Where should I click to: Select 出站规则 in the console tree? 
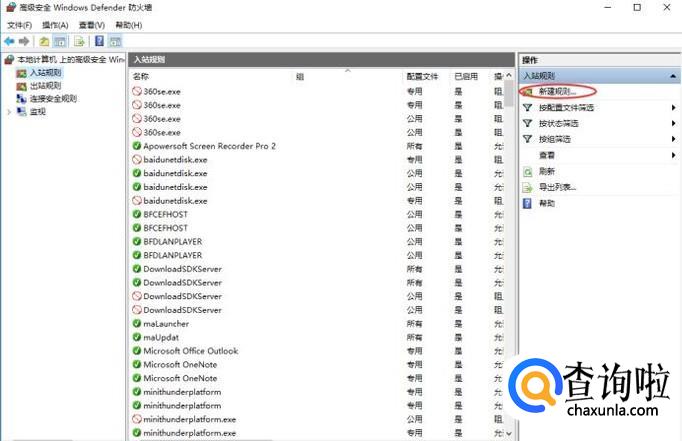pos(46,86)
